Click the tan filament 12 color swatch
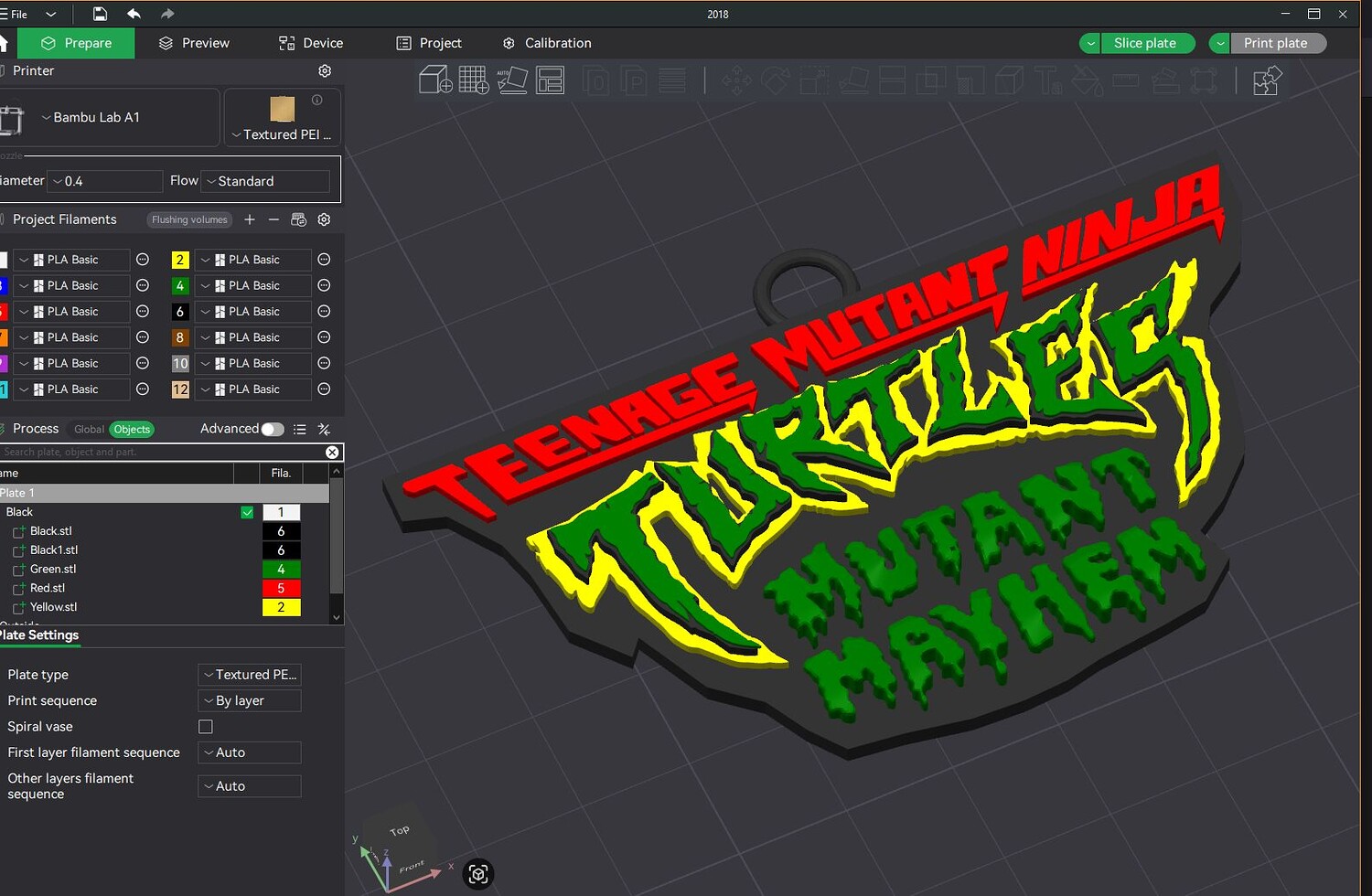Viewport: 1372px width, 896px height. (180, 389)
